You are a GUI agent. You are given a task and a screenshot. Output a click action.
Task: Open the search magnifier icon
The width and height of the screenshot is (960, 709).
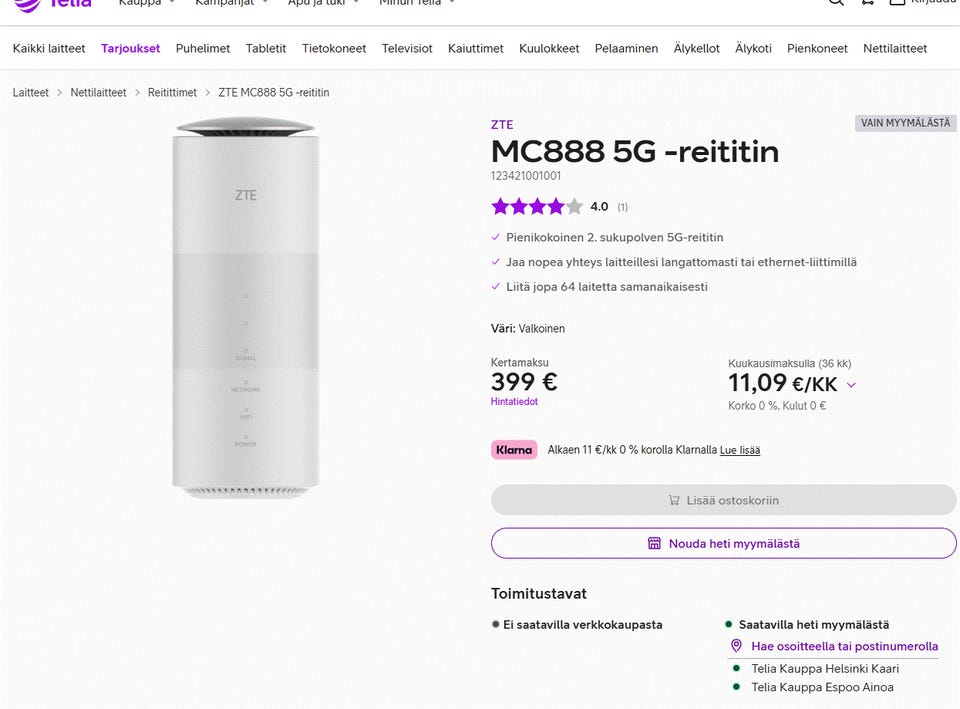(x=836, y=3)
